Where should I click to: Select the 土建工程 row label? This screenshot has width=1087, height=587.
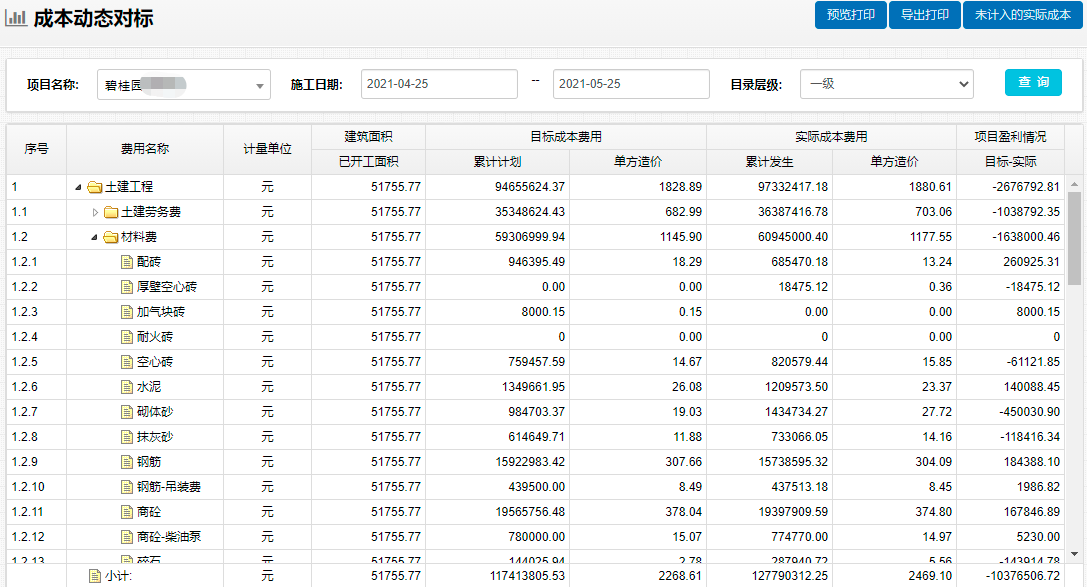pos(129,187)
